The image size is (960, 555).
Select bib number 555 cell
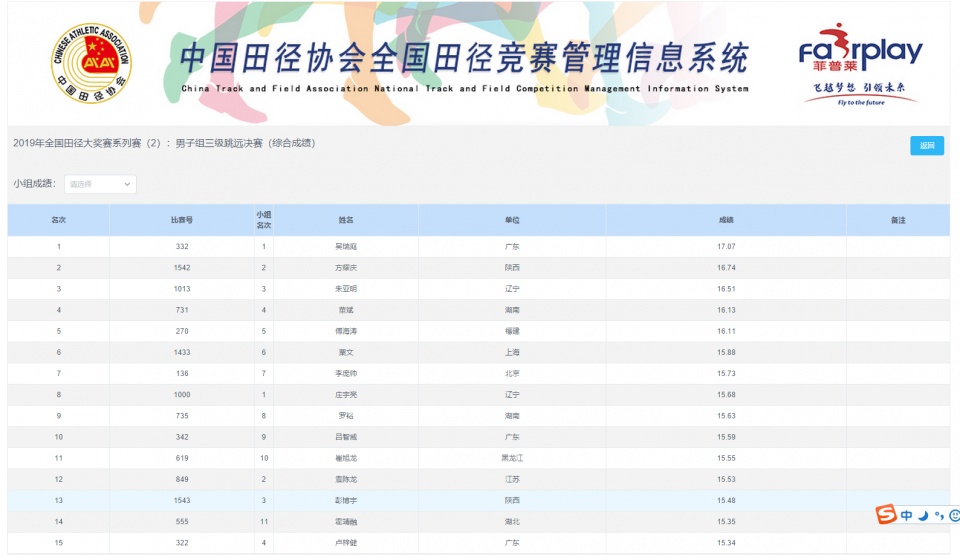182,521
